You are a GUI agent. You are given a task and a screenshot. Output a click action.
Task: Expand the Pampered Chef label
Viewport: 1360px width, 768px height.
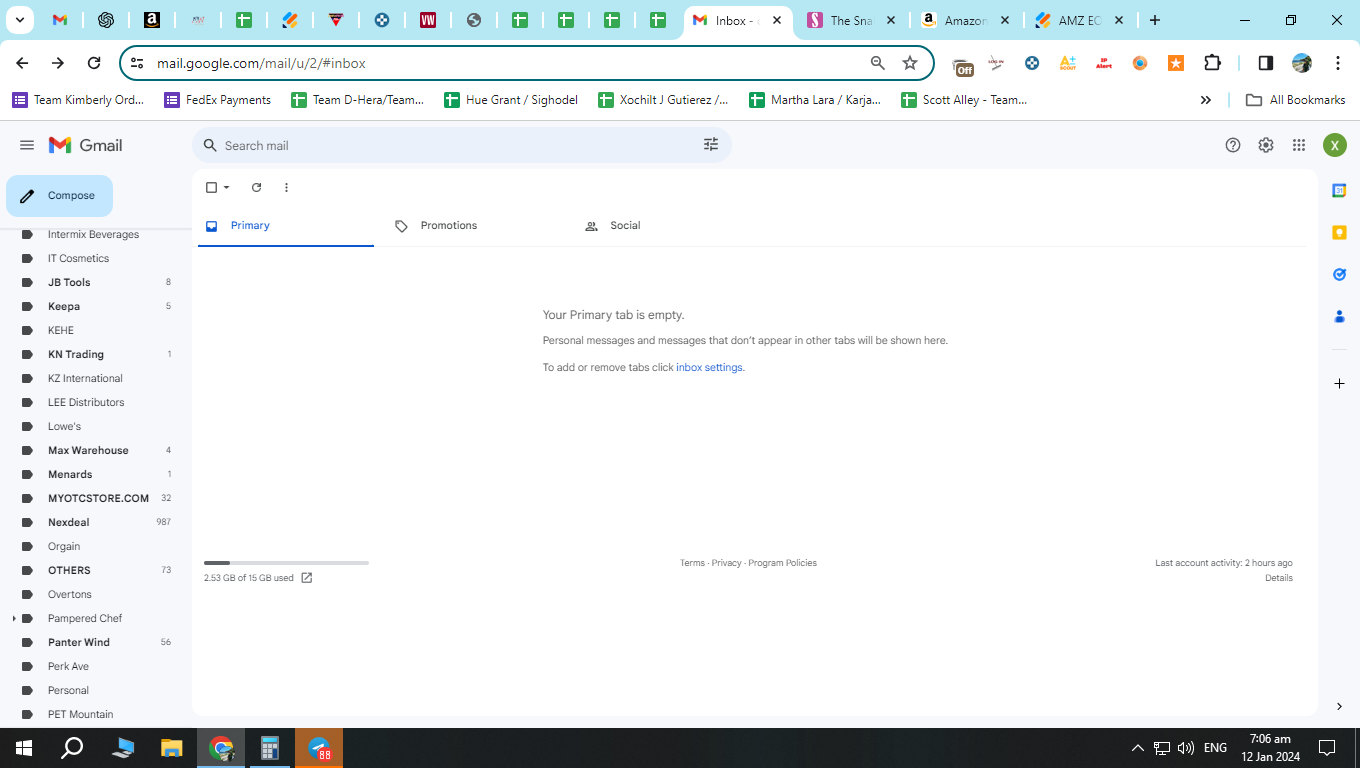point(14,618)
